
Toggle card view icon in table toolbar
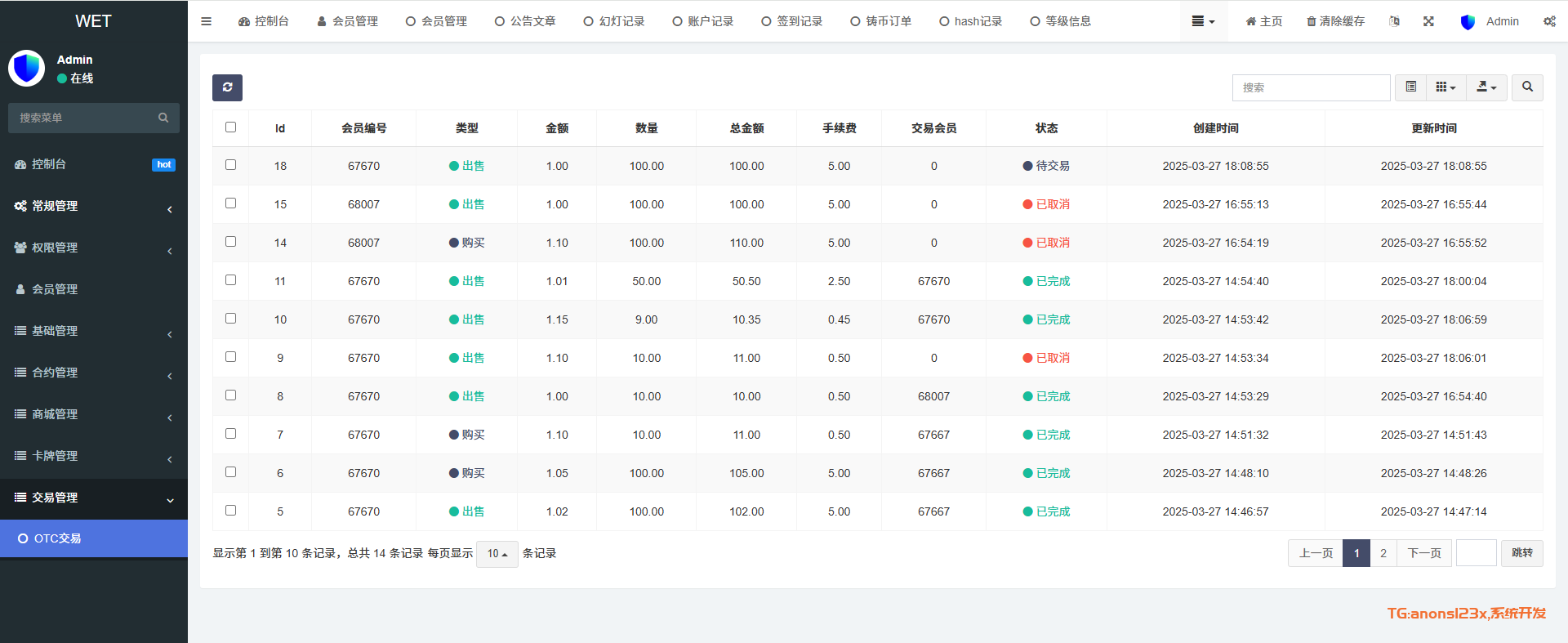tap(1410, 87)
